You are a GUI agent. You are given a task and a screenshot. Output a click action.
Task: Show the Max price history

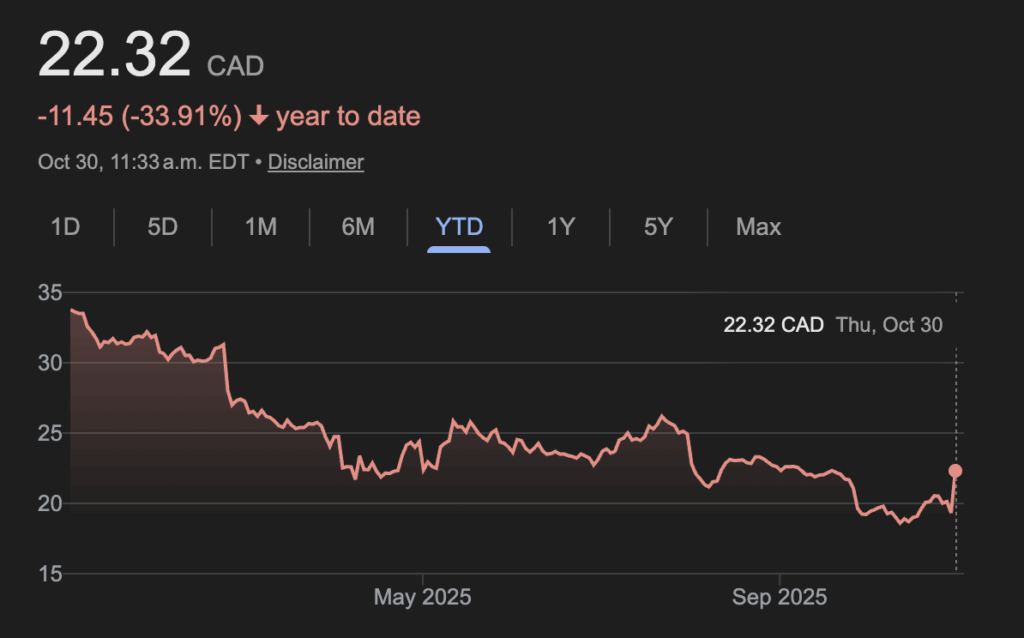[758, 227]
